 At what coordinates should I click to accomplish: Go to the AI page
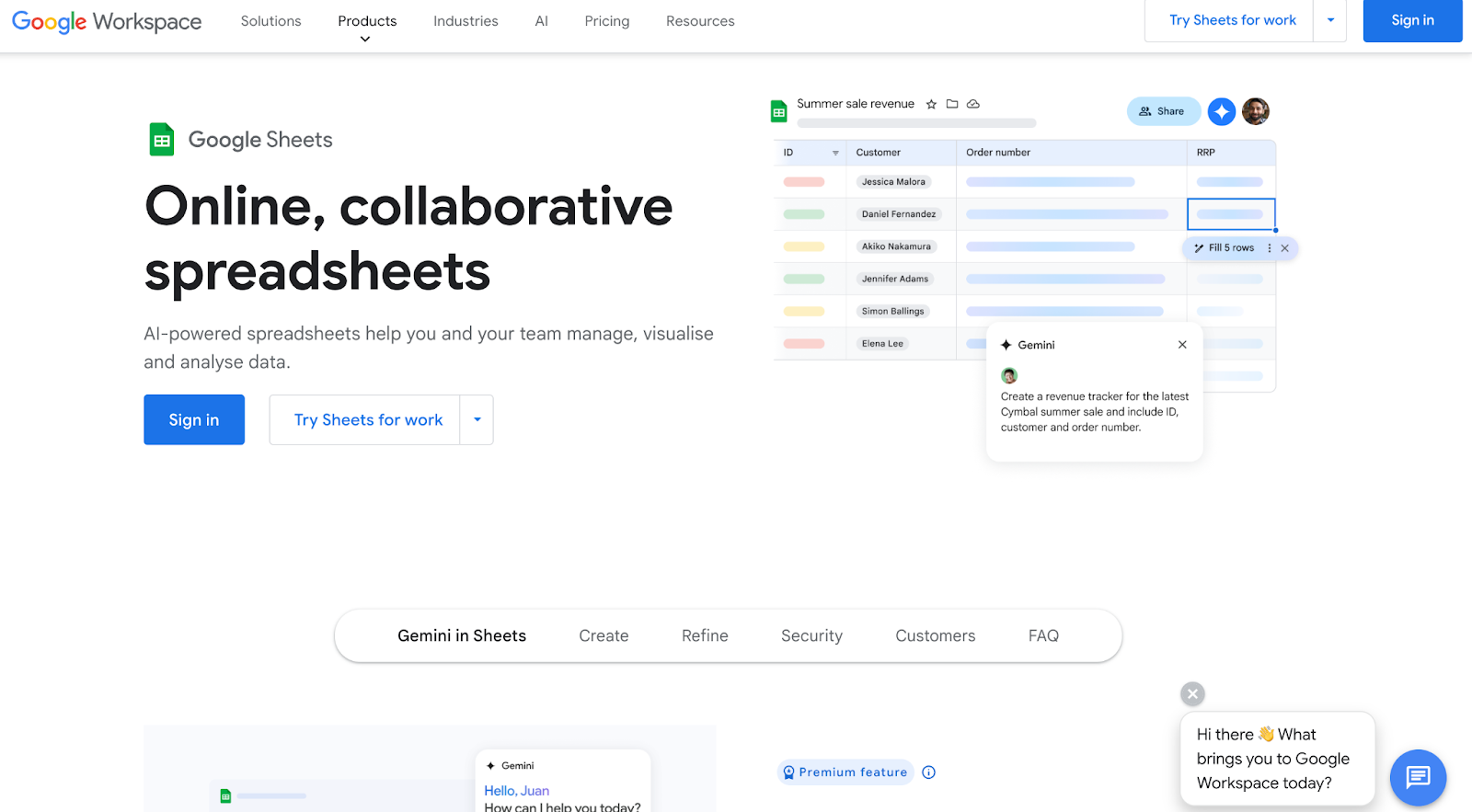coord(541,21)
